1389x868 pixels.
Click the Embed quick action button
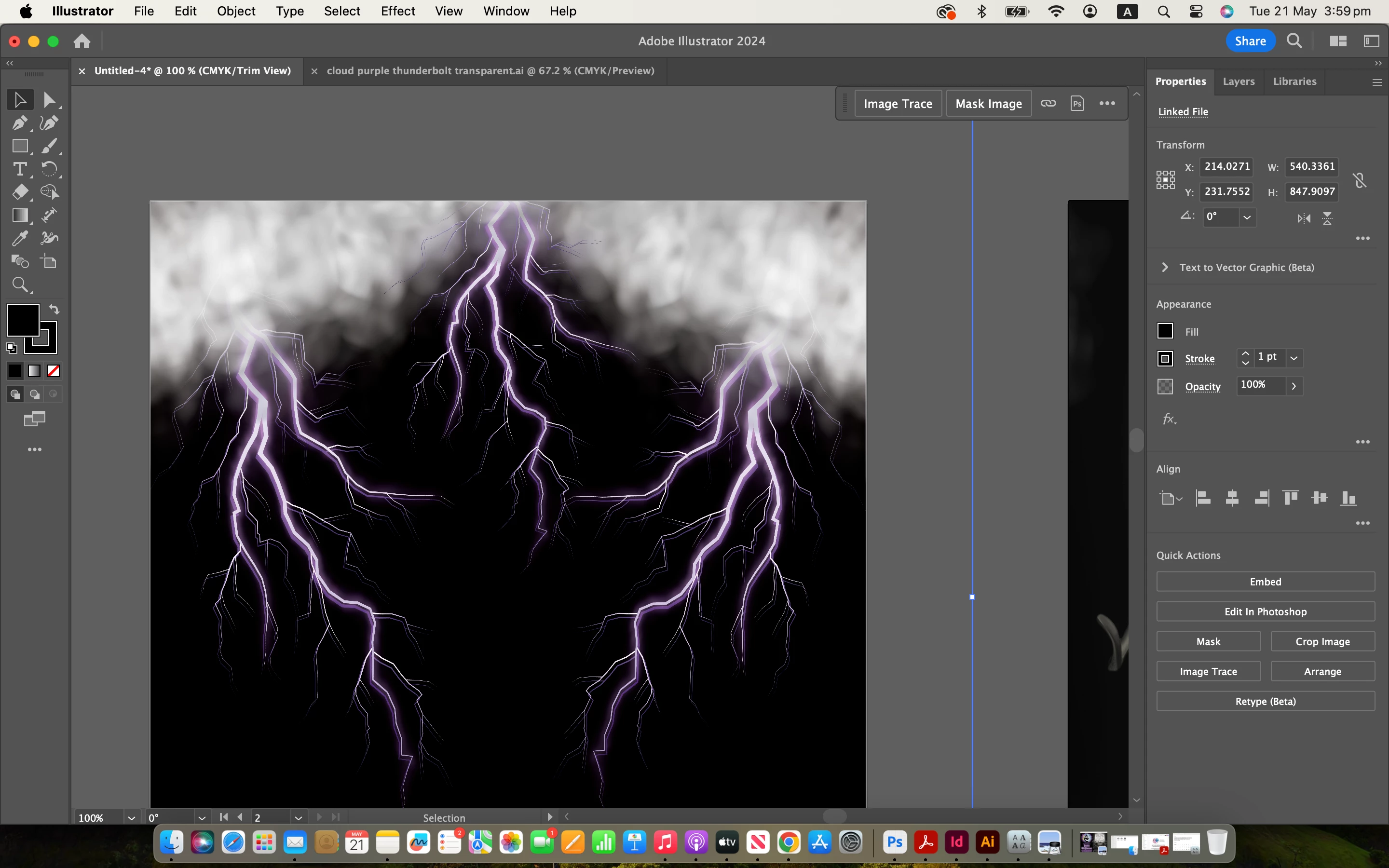click(x=1265, y=582)
